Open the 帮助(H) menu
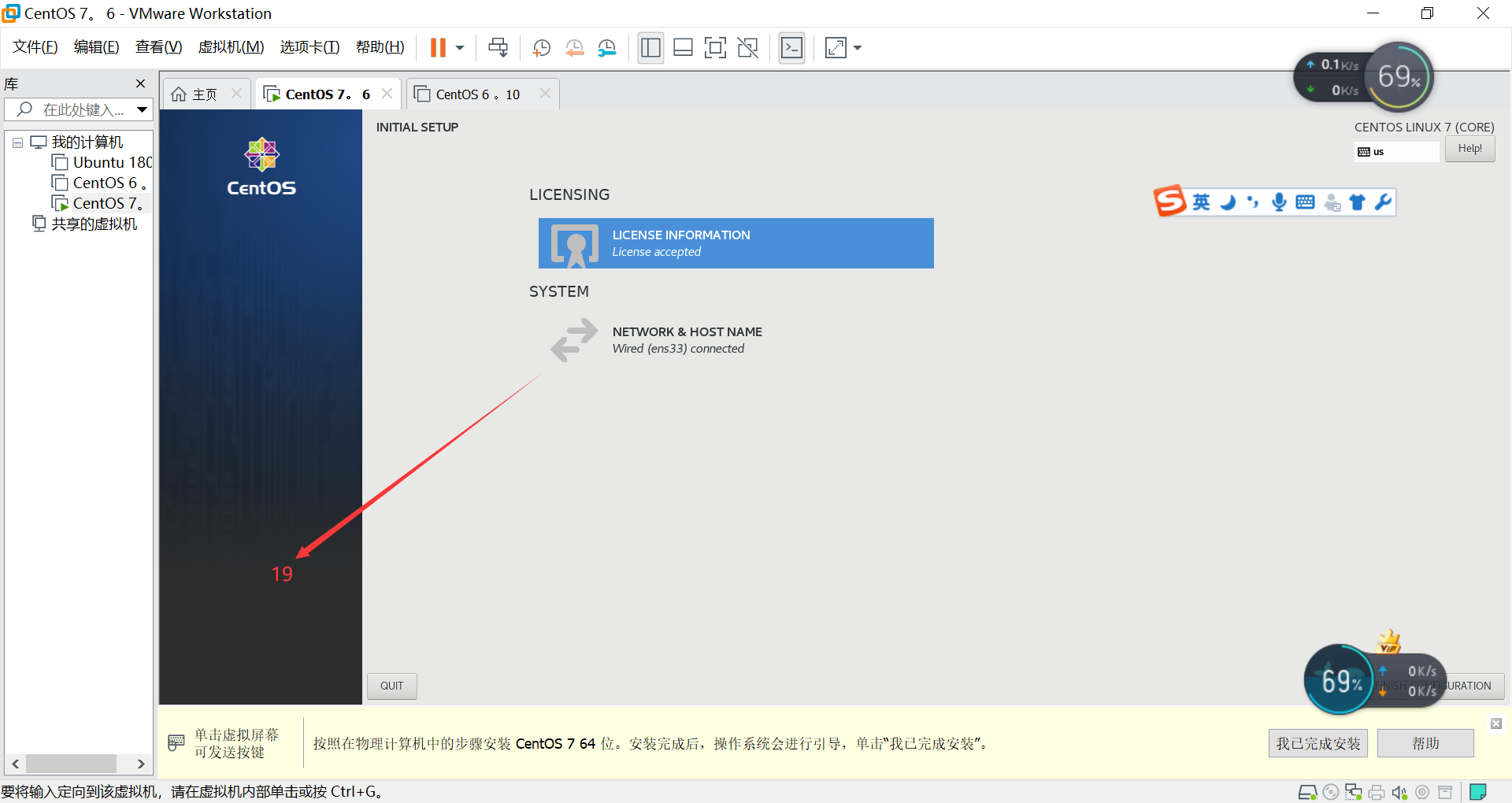Viewport: 1512px width, 803px height. pos(380,47)
